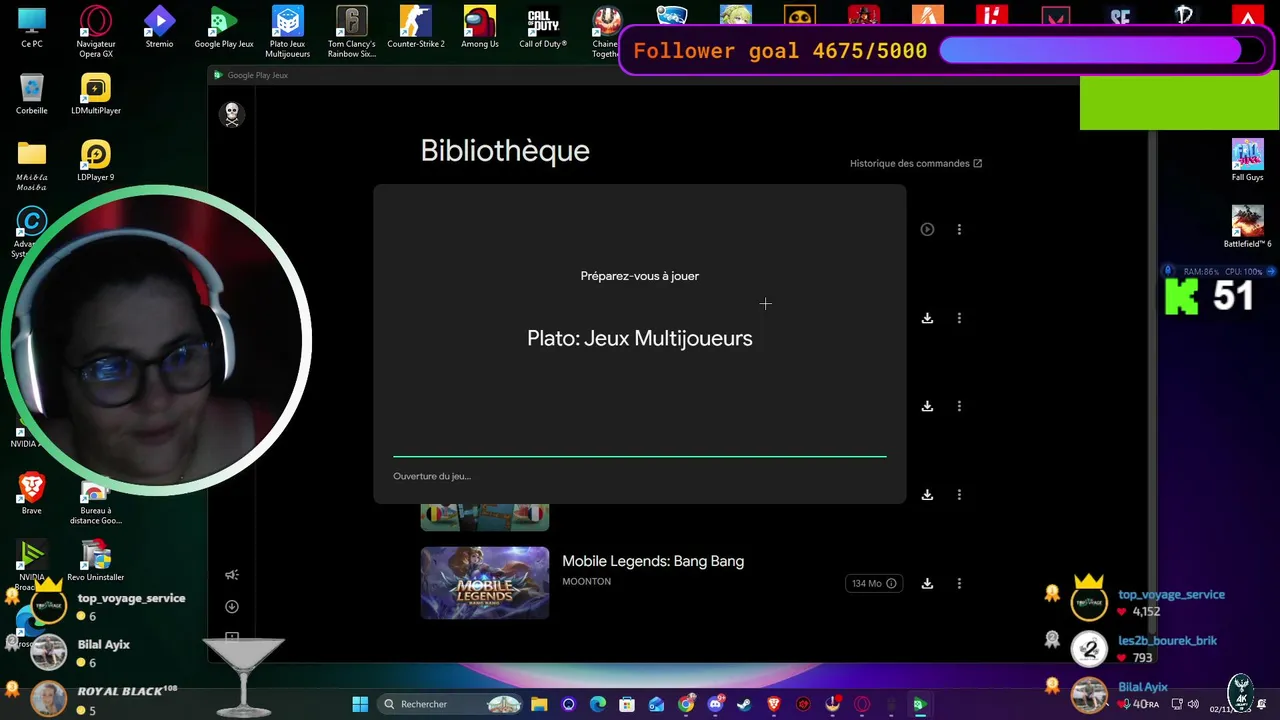Image resolution: width=1280 pixels, height=720 pixels.
Task: Open Steam from the taskbar
Action: click(744, 704)
